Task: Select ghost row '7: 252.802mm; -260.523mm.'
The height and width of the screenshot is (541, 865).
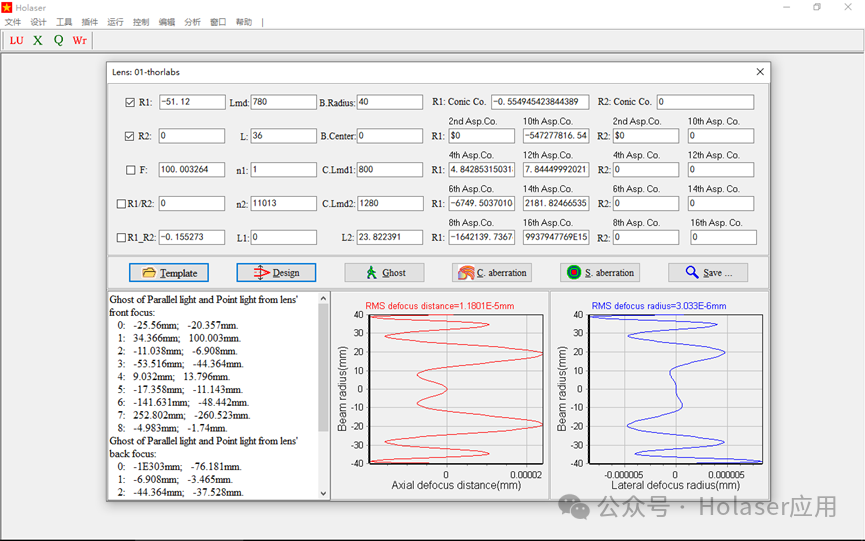Action: [x=184, y=415]
